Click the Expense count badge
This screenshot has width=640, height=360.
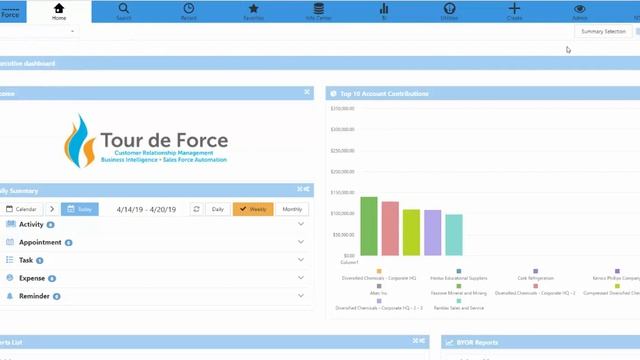click(x=52, y=279)
